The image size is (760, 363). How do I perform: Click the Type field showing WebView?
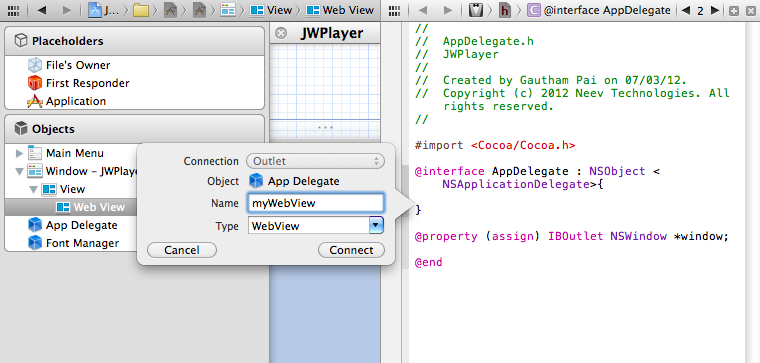309,225
